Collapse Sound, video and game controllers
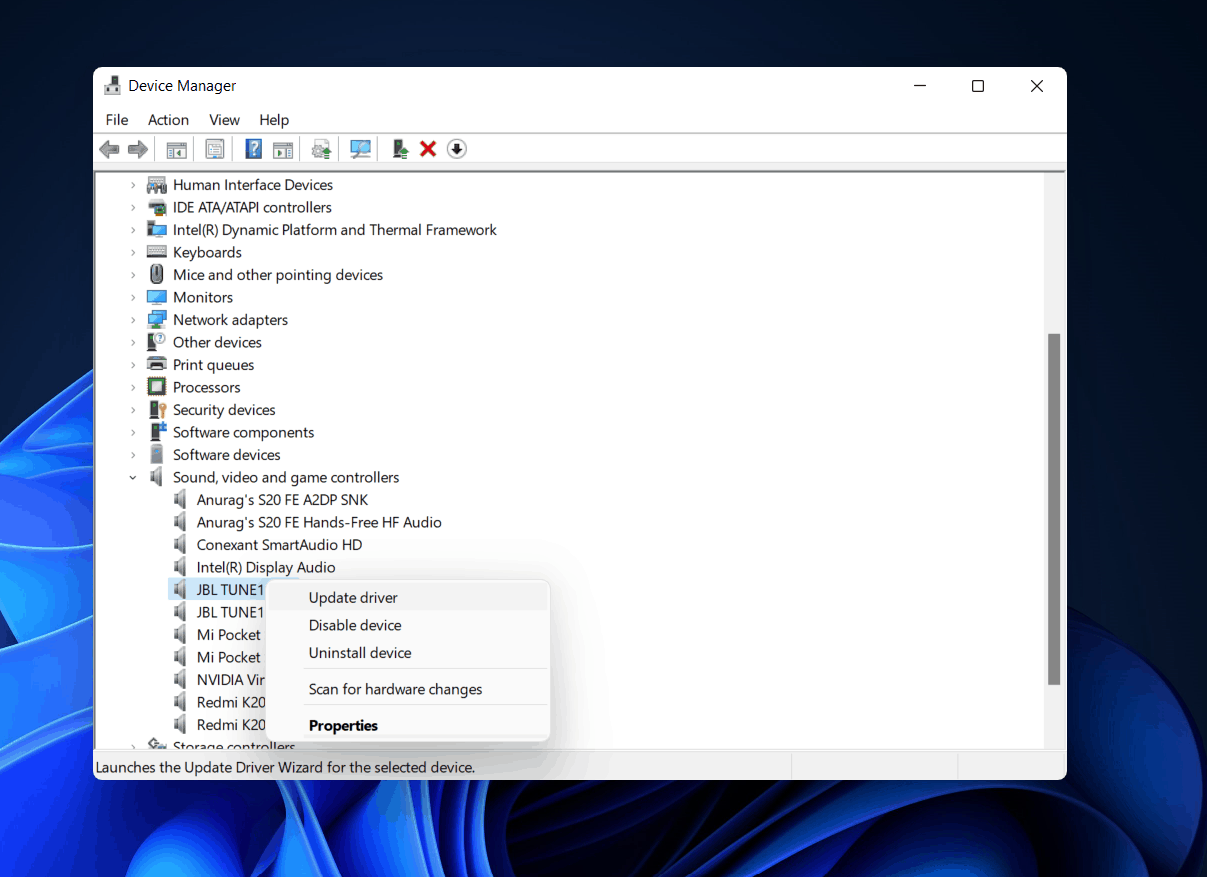Screen dimensions: 1207x877 (x=133, y=478)
